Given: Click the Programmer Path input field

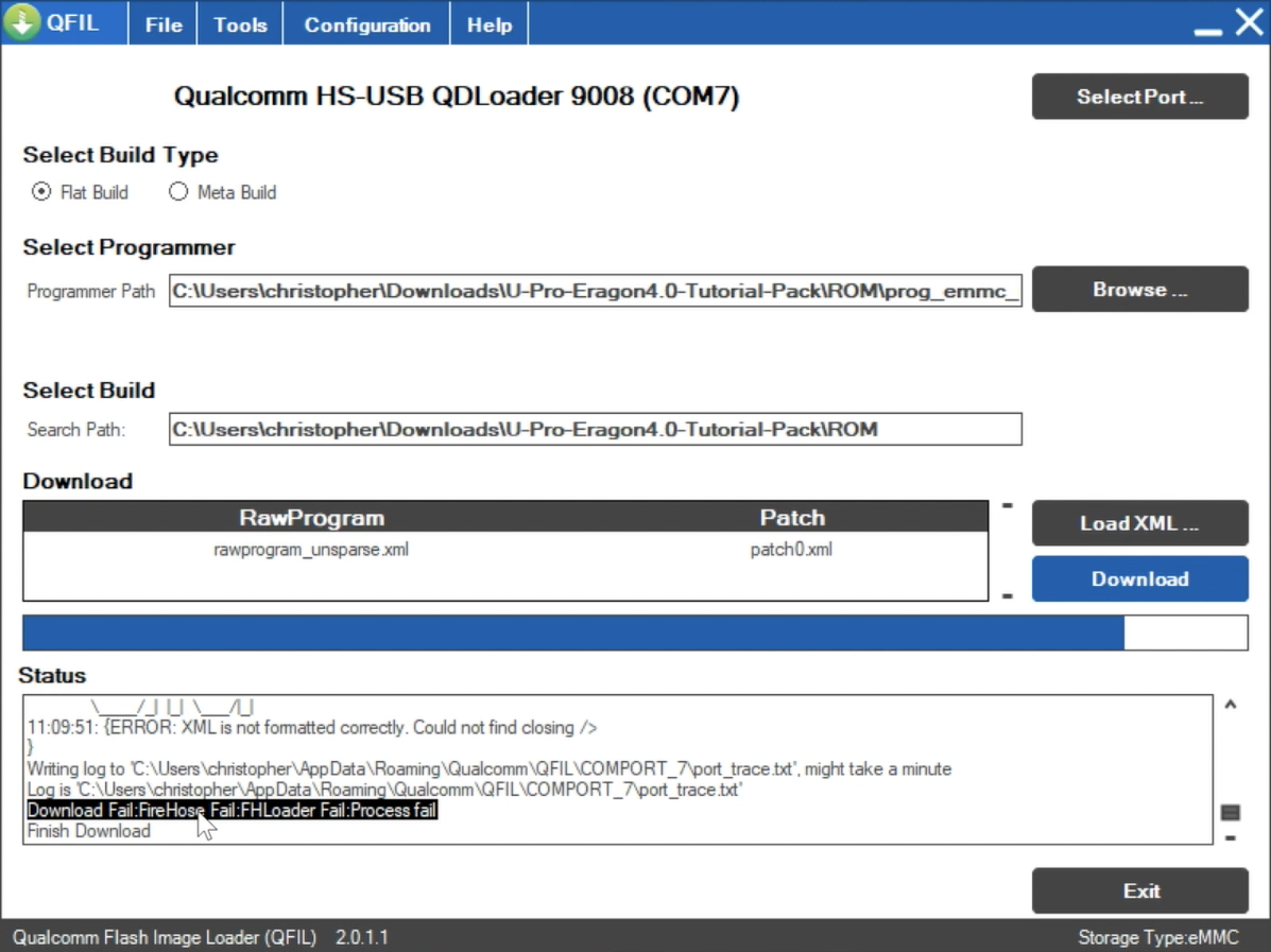Looking at the screenshot, I should coord(595,291).
